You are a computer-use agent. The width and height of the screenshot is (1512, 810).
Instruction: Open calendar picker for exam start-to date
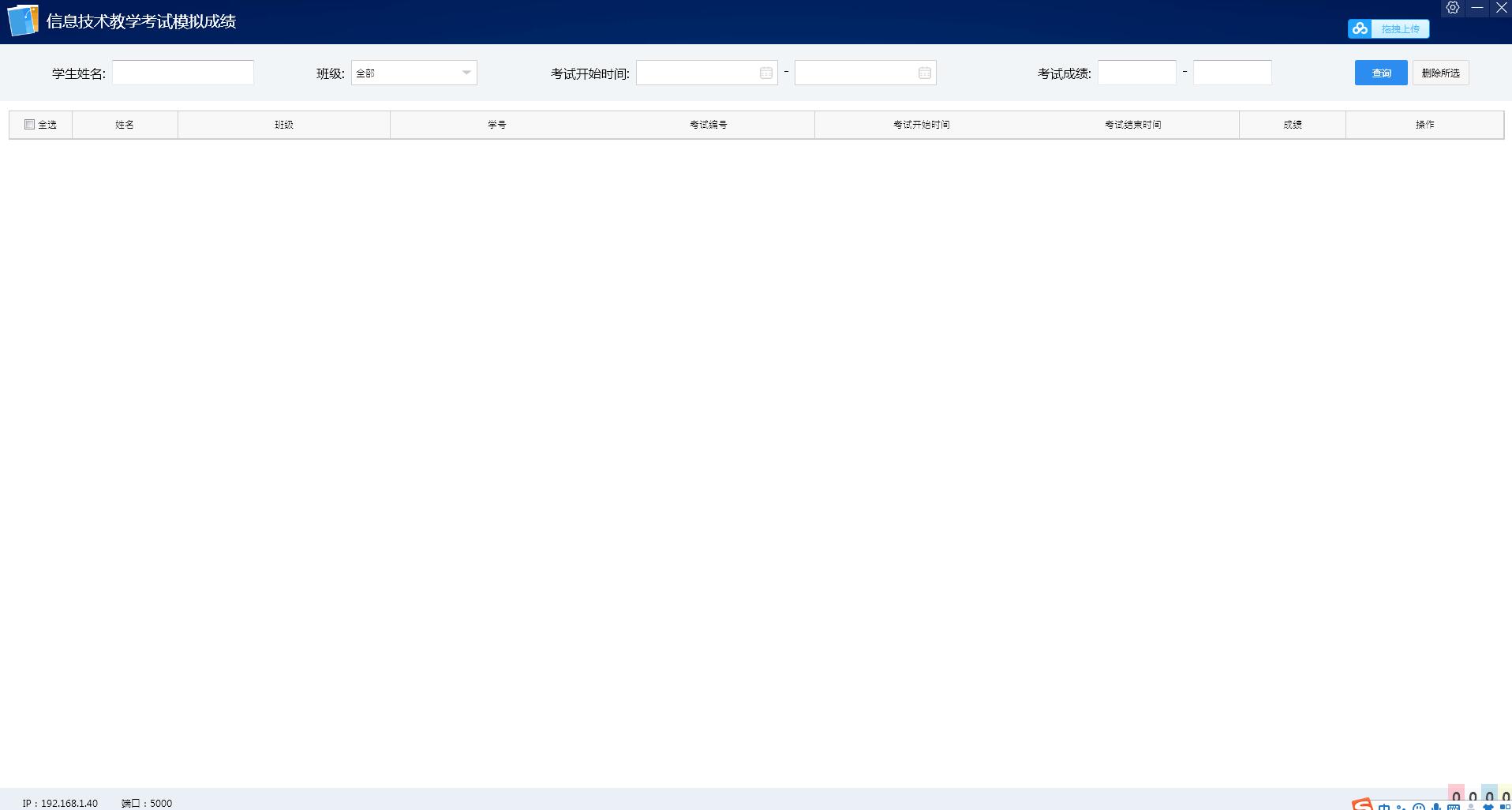[925, 73]
